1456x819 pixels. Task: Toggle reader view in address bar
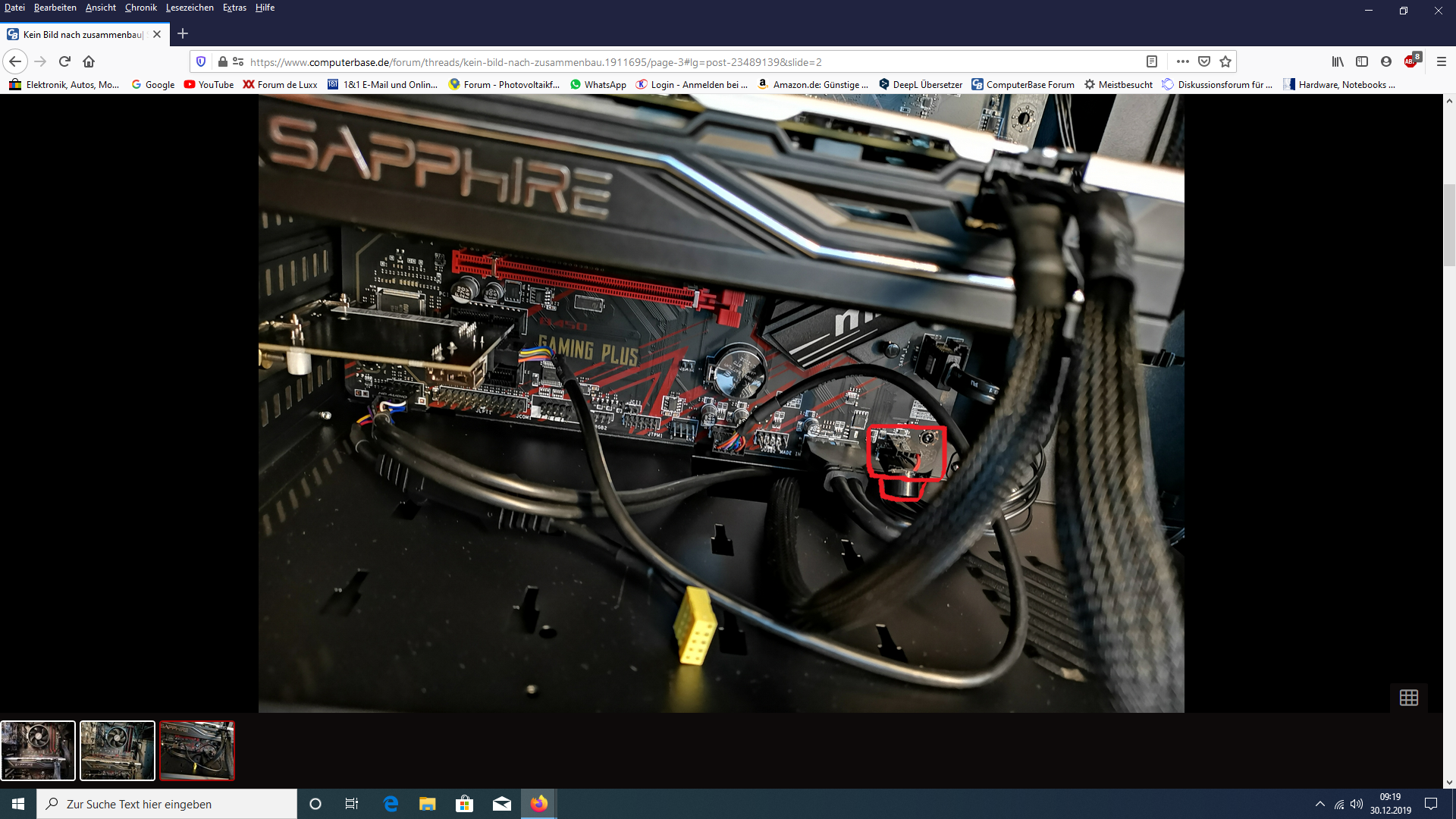pos(1151,61)
